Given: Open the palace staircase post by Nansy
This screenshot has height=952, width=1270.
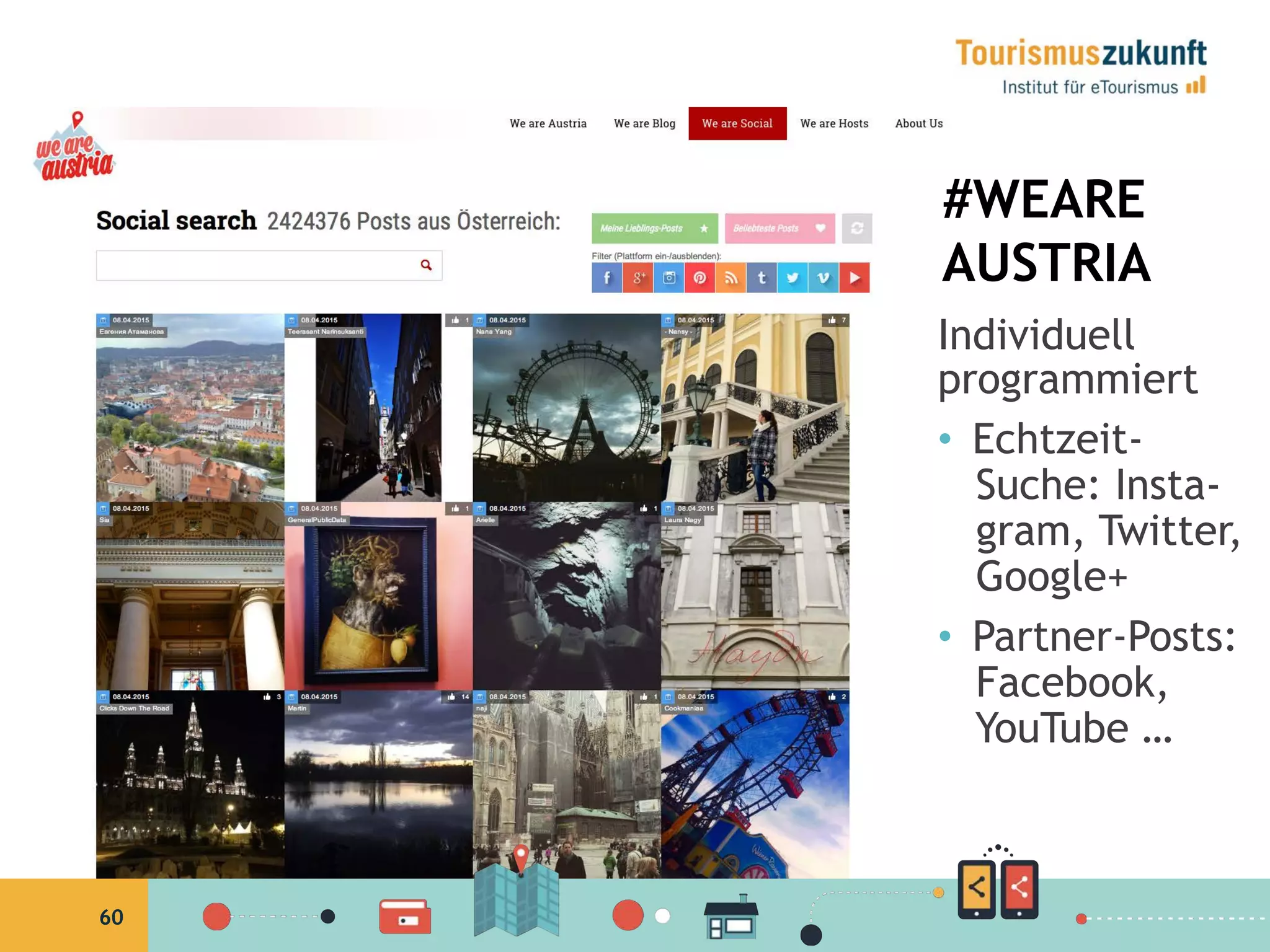Looking at the screenshot, I should coord(755,408).
